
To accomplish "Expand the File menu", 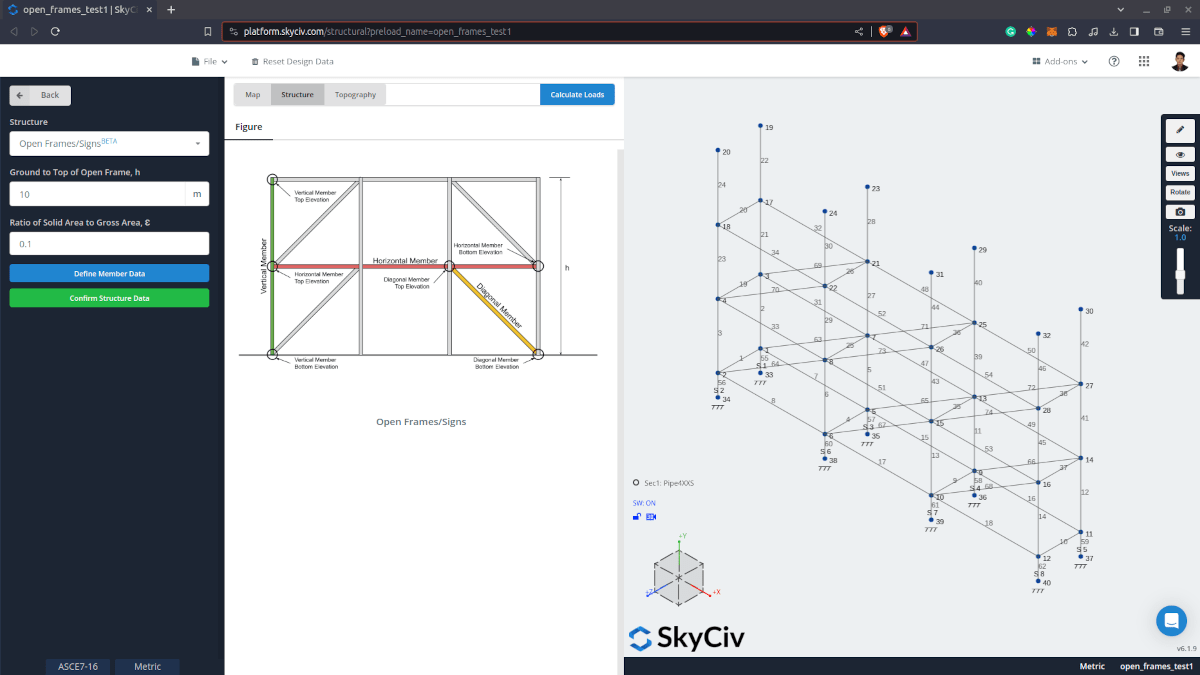I will [209, 61].
